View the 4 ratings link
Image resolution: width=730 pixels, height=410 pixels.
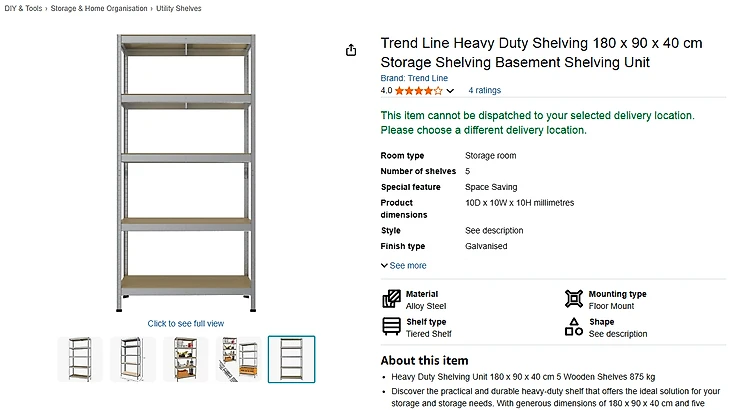tap(484, 90)
